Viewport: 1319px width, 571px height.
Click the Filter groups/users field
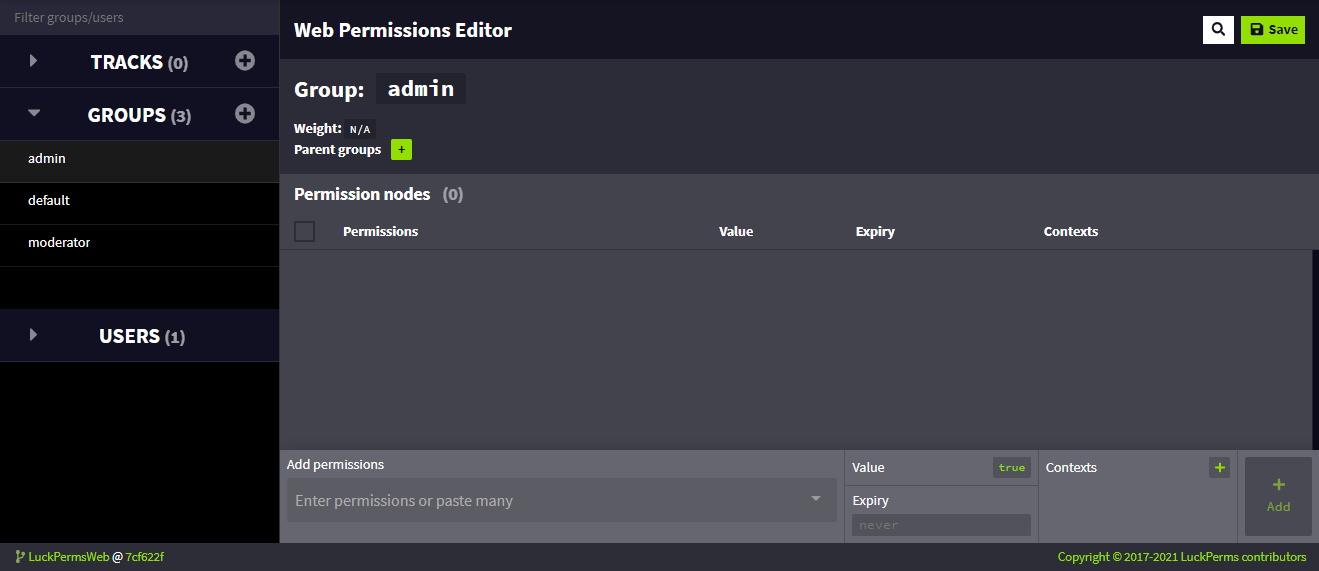click(x=139, y=18)
